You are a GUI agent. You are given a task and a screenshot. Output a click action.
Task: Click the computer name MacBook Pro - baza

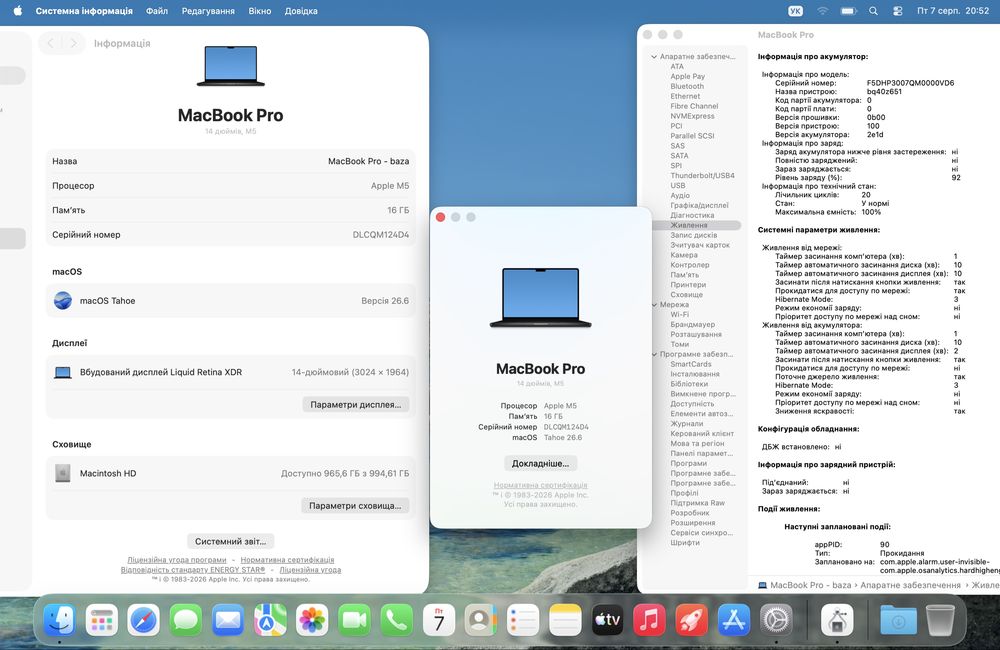point(368,161)
